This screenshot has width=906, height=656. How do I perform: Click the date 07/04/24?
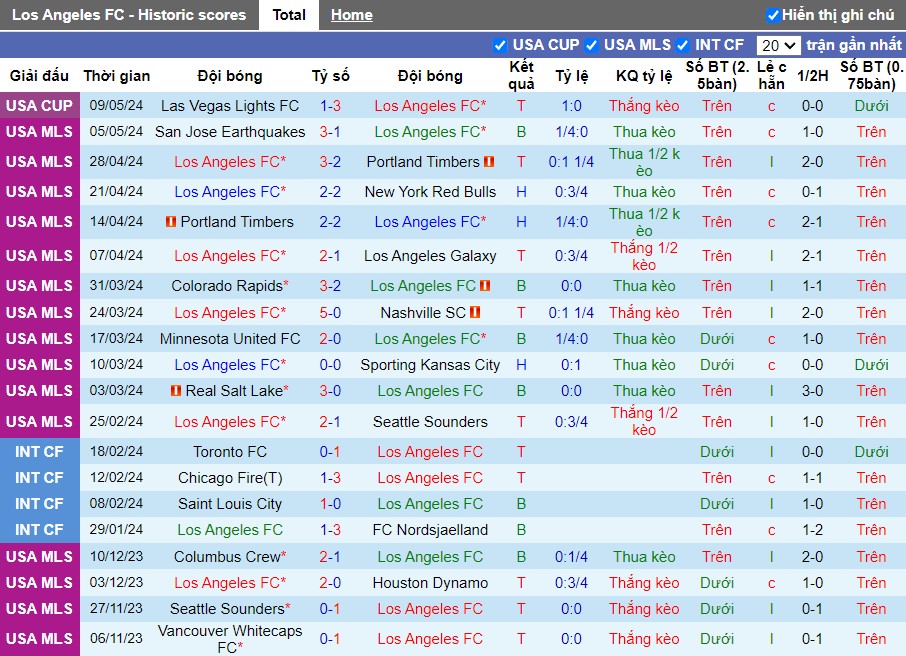click(116, 255)
